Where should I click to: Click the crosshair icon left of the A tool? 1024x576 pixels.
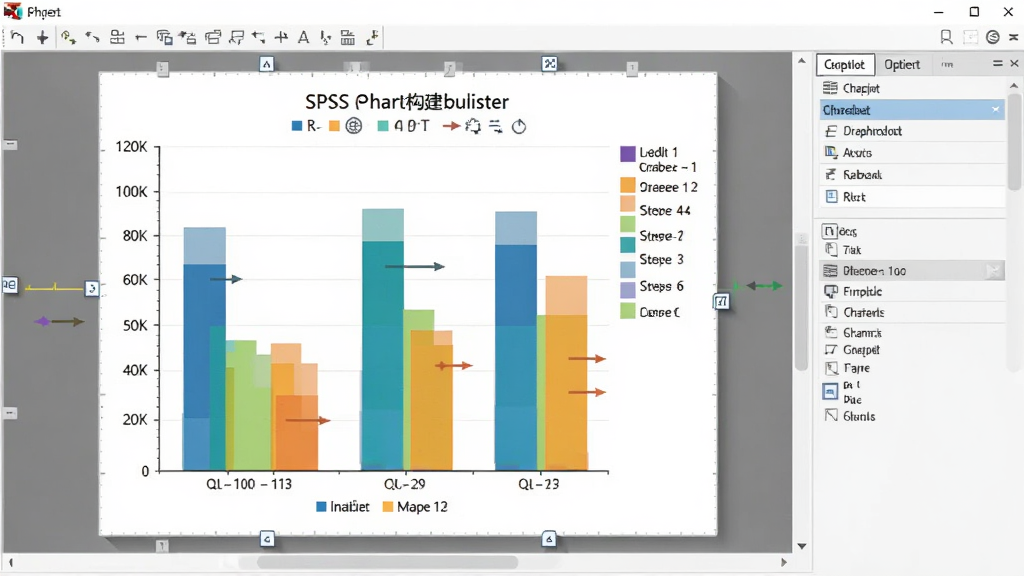281,37
